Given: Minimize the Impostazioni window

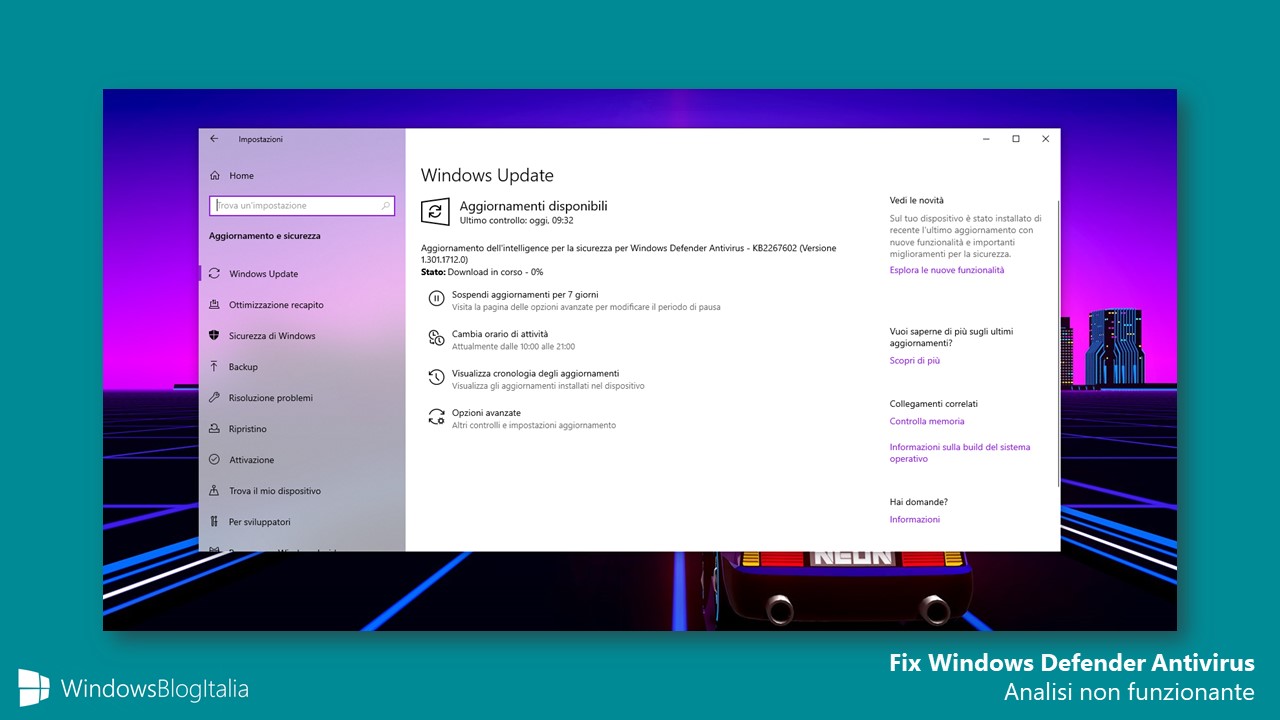Looking at the screenshot, I should (985, 139).
